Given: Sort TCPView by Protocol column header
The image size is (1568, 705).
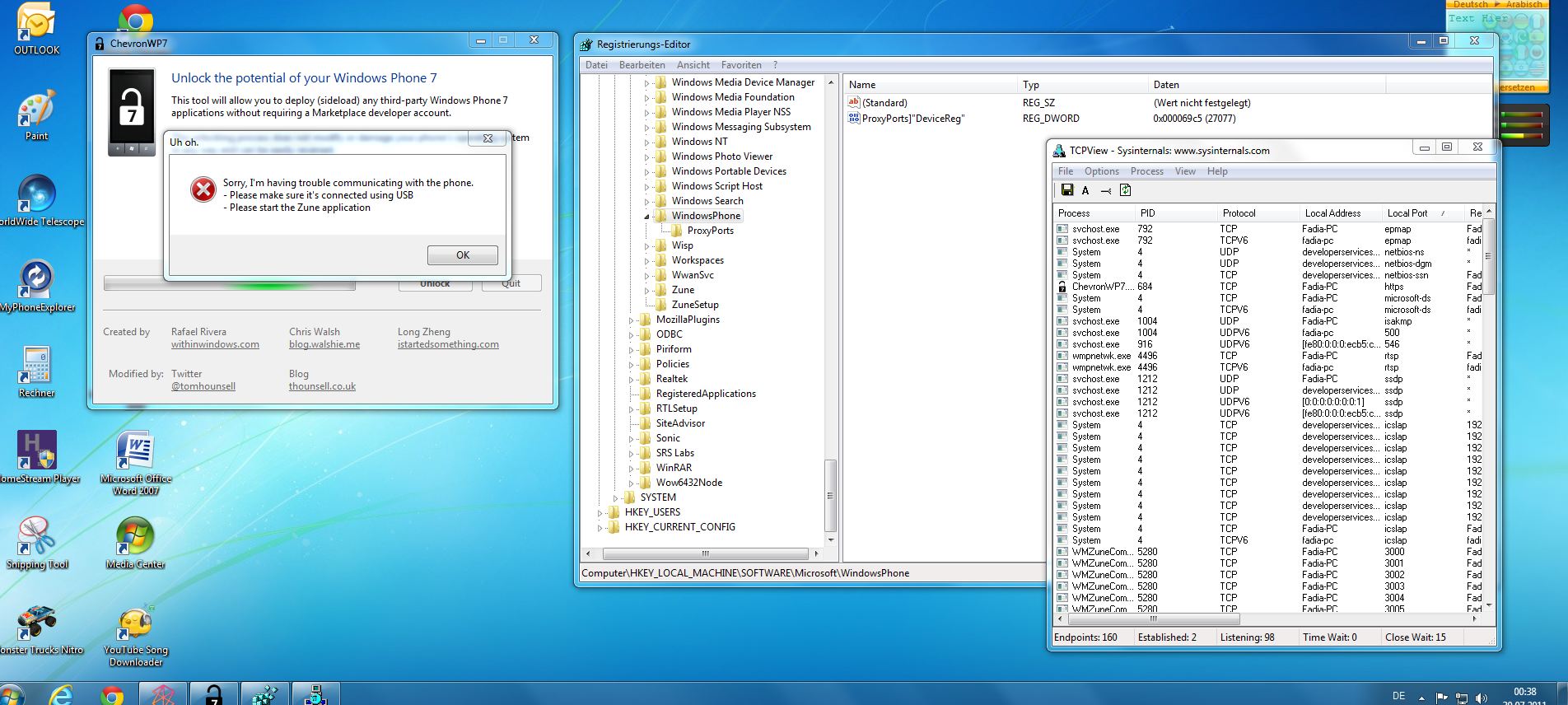Looking at the screenshot, I should pyautogui.click(x=1258, y=213).
